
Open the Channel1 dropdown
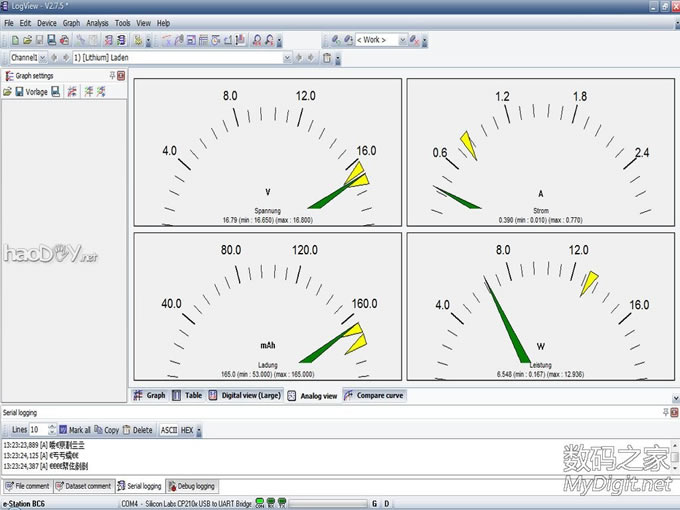point(45,58)
